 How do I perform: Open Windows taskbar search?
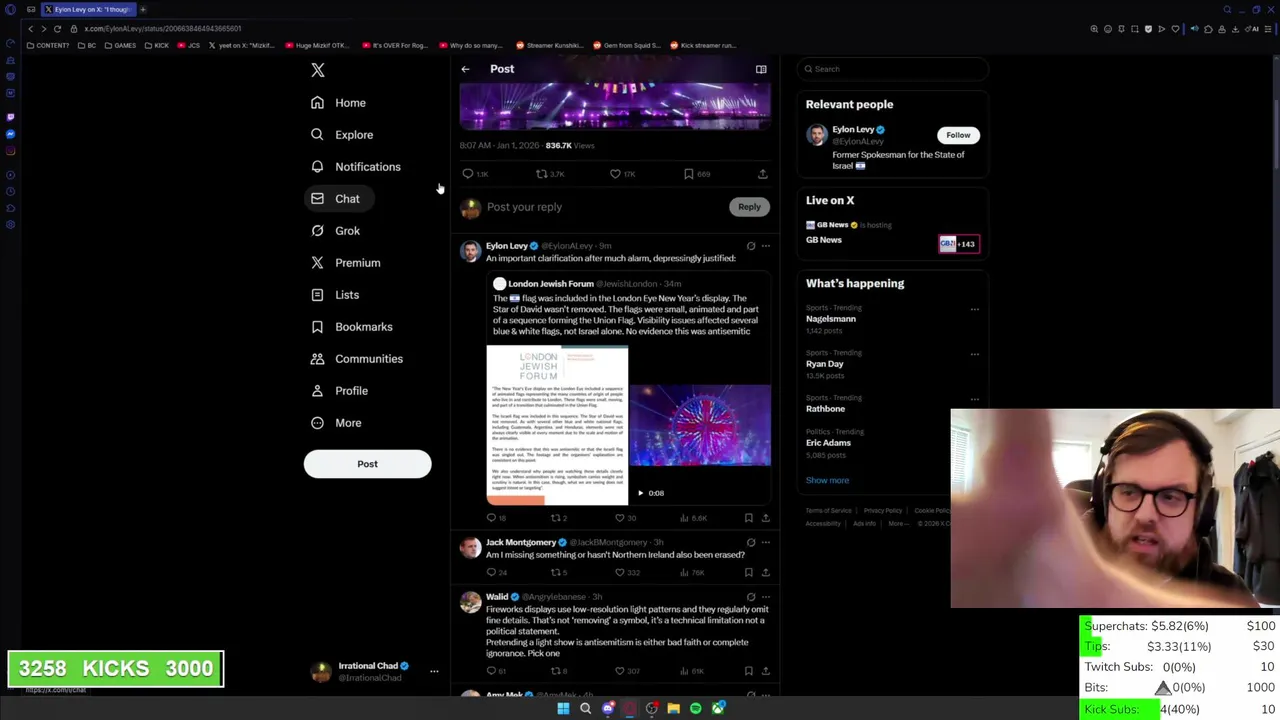pyautogui.click(x=585, y=709)
